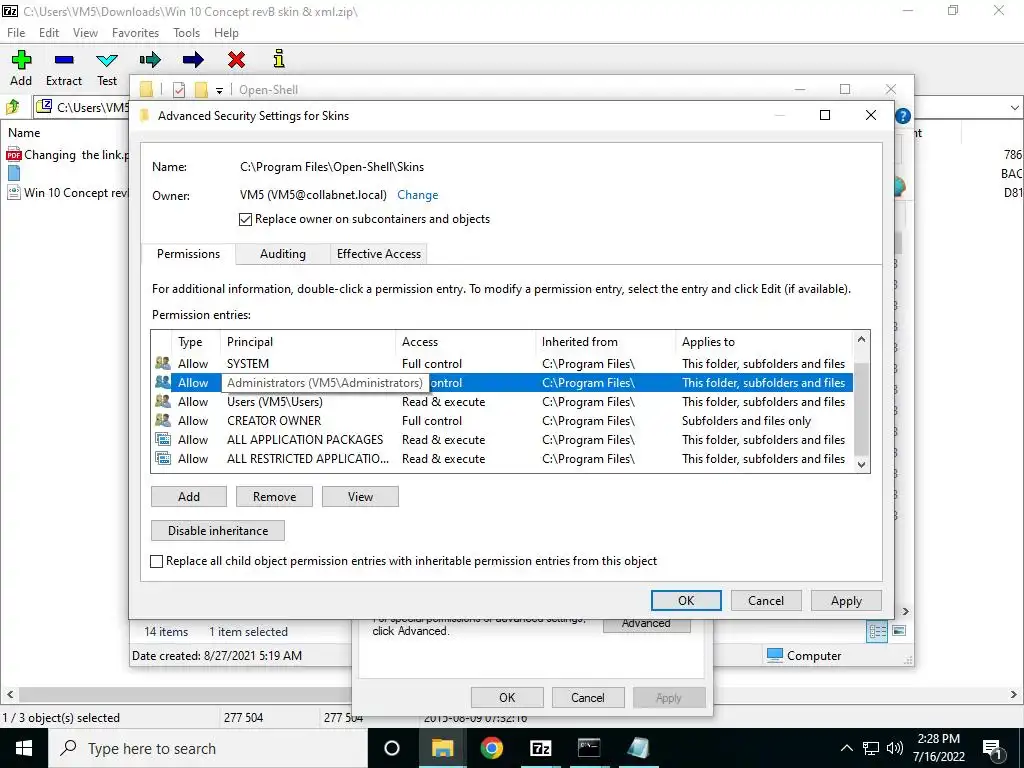The image size is (1024, 768).
Task: Click permission list scroll up arrow
Action: (x=861, y=339)
